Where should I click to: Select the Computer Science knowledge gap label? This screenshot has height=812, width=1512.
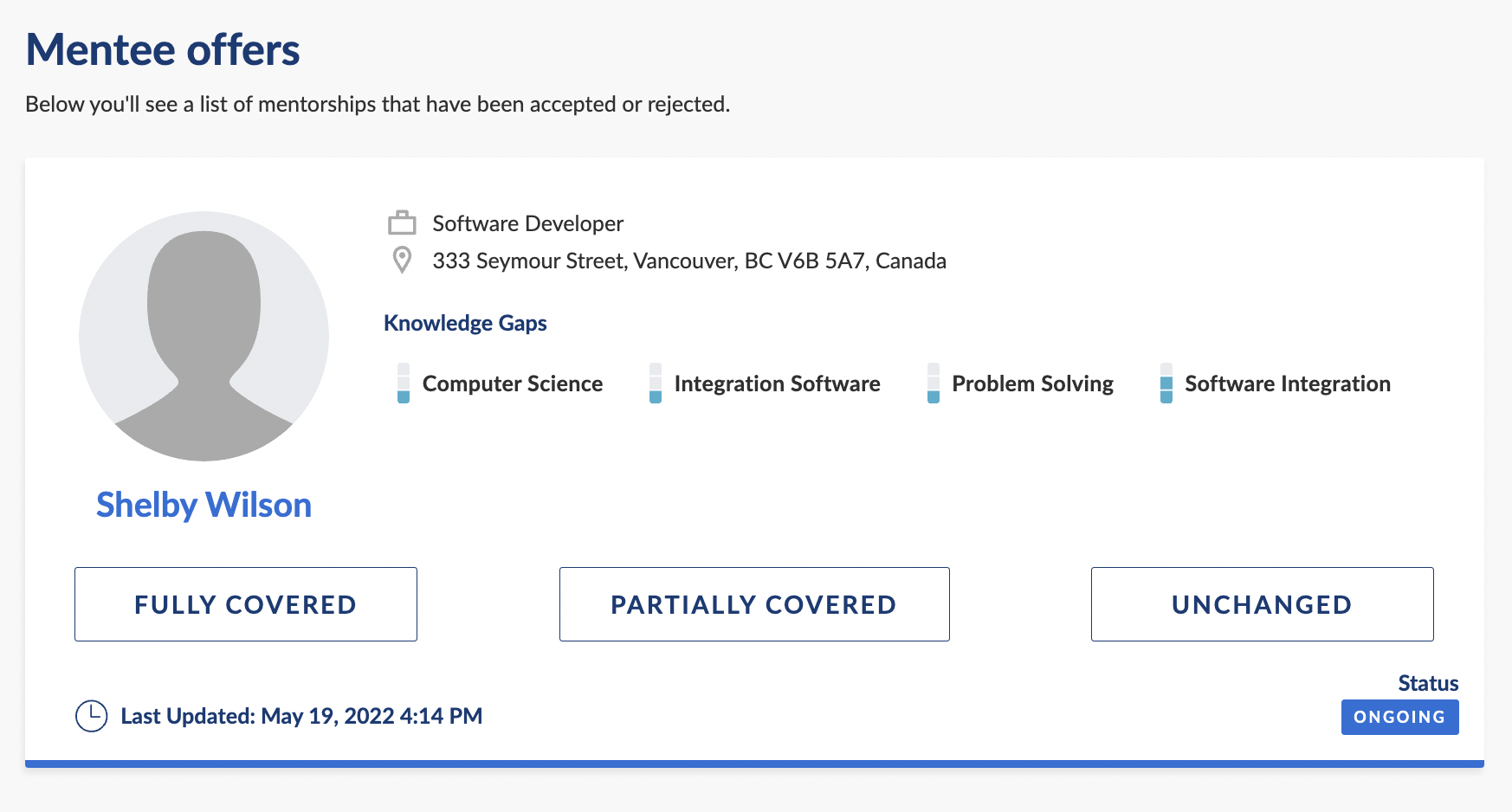pos(513,383)
